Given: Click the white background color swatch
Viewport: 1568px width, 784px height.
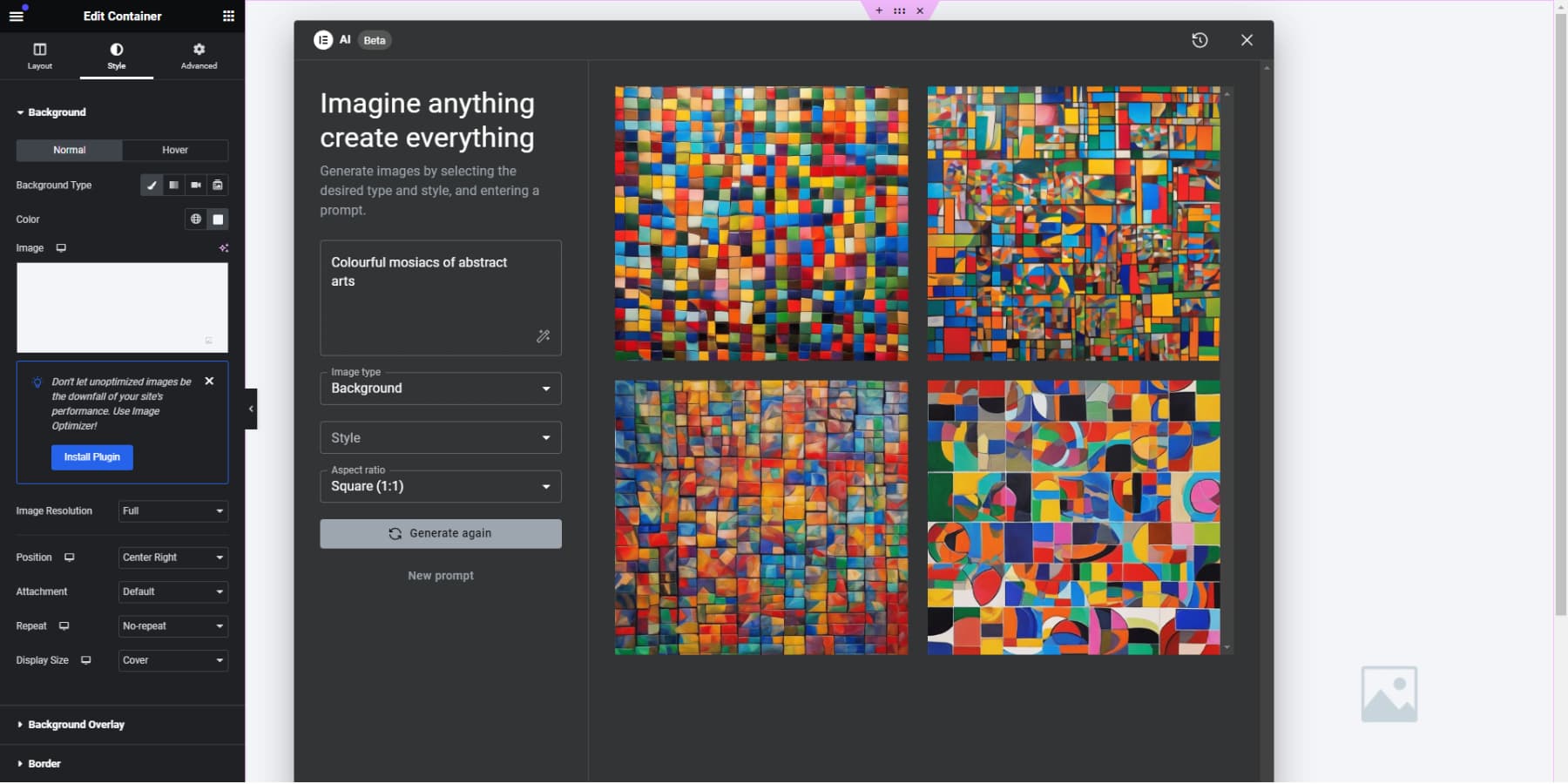Looking at the screenshot, I should [219, 220].
